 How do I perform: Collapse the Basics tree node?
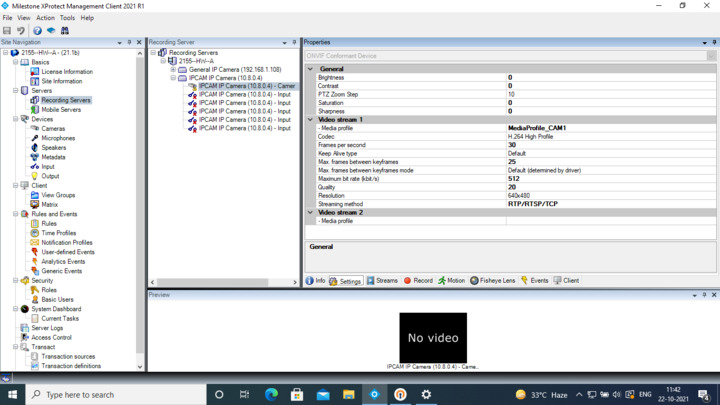tap(15, 62)
